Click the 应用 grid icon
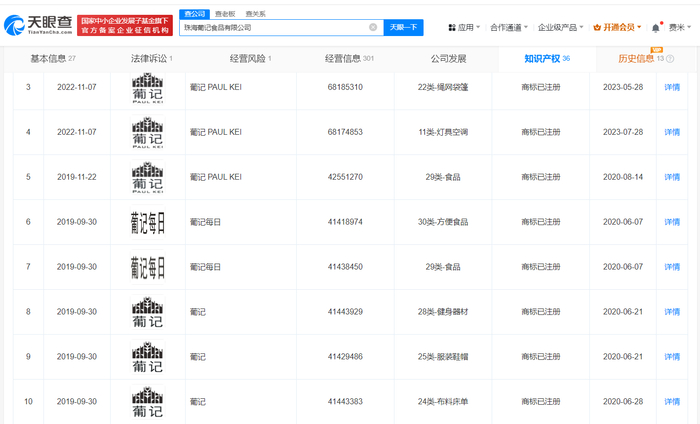Viewport: 700px width, 424px height. [450, 27]
